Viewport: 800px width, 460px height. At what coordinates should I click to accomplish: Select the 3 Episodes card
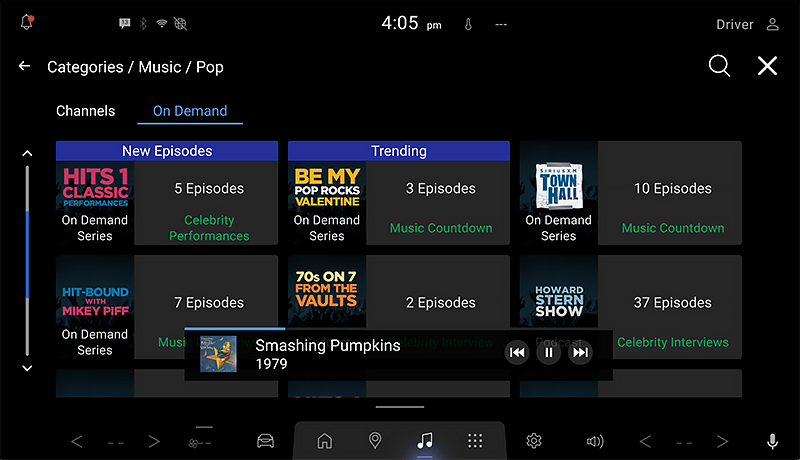[x=438, y=203]
